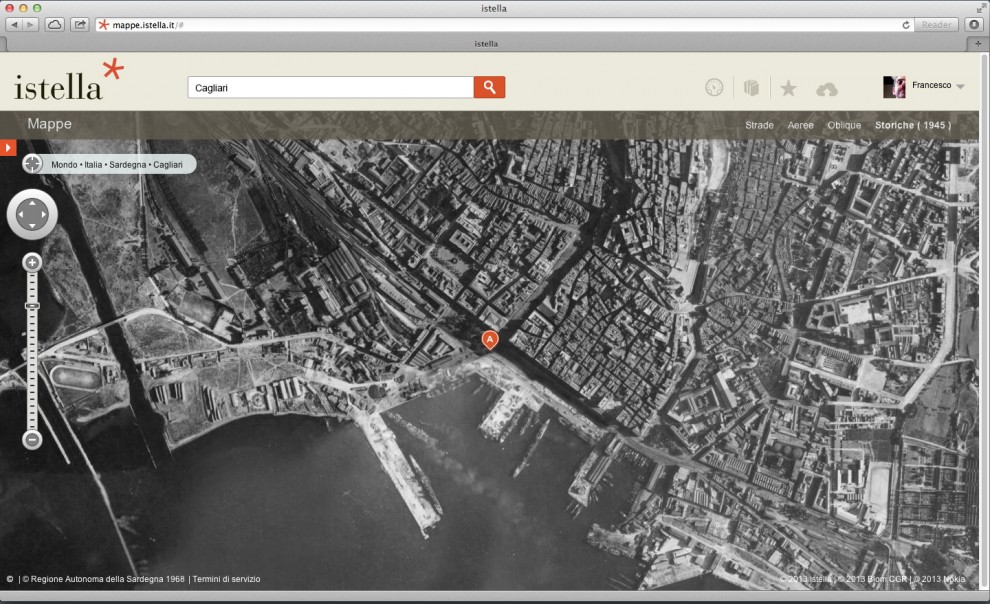The height and width of the screenshot is (604, 990).
Task: Reload the page with the refresh icon
Action: [906, 25]
